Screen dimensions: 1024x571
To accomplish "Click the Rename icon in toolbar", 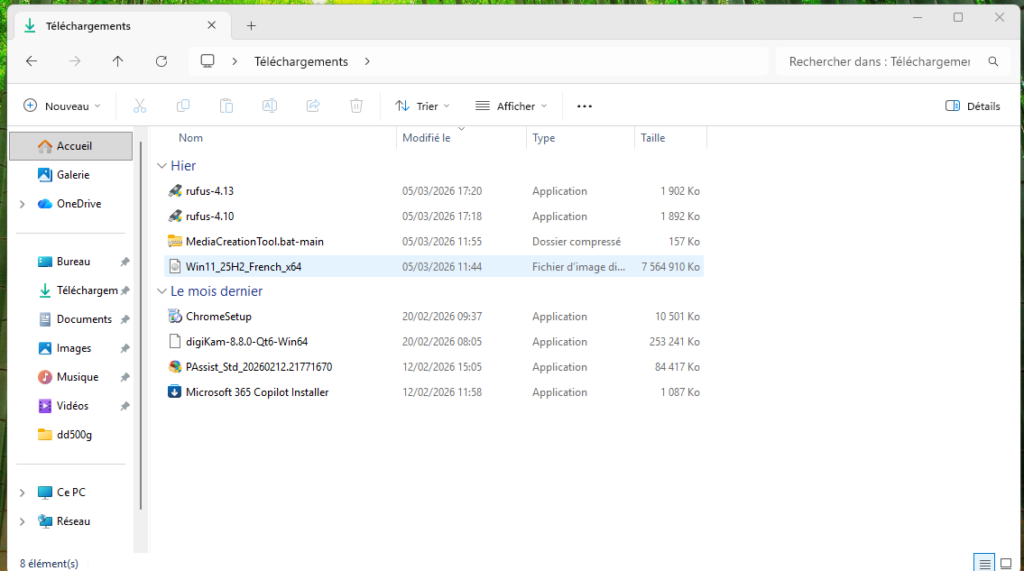I will coord(269,106).
